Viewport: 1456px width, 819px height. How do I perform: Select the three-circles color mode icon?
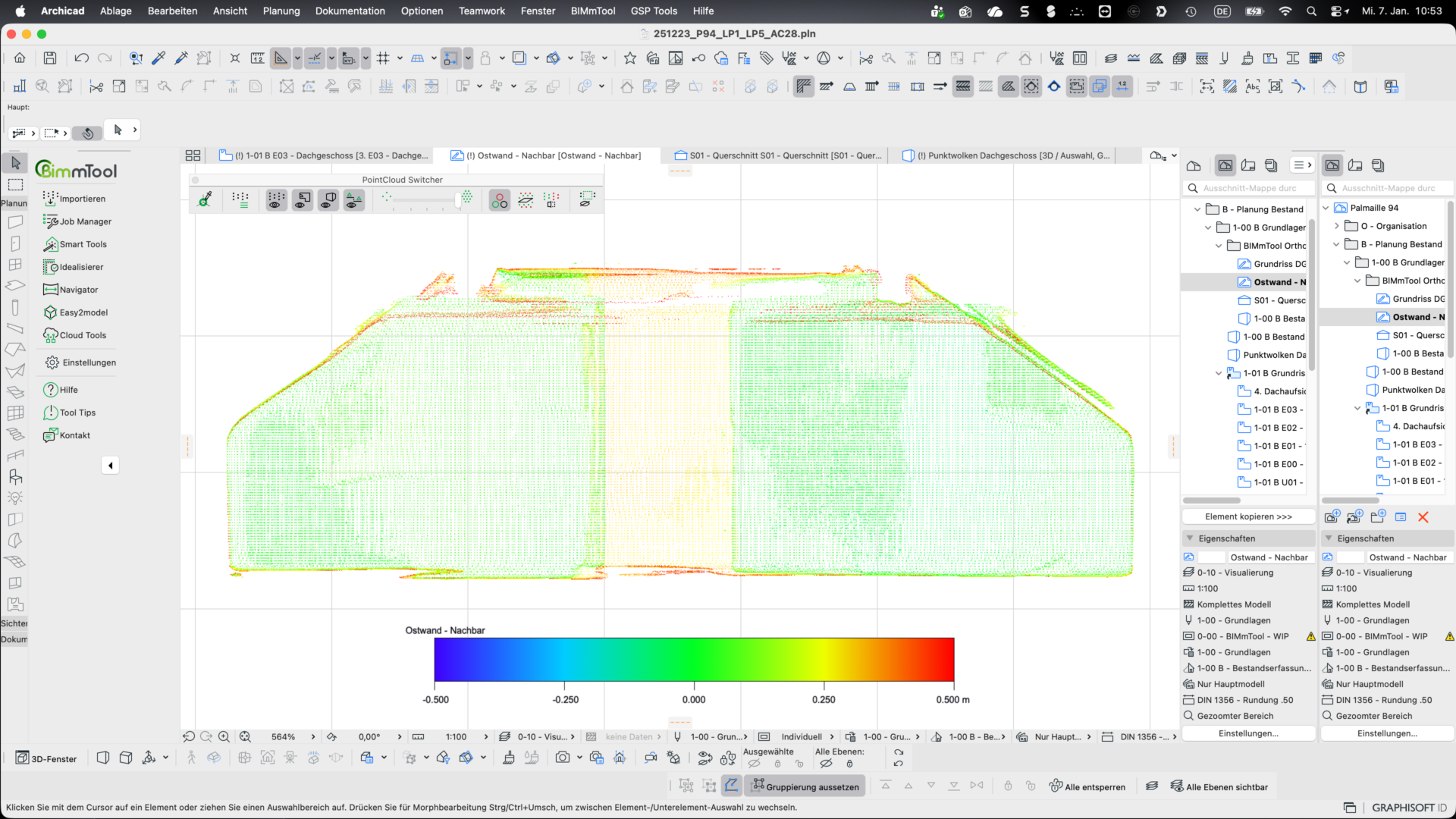click(499, 200)
